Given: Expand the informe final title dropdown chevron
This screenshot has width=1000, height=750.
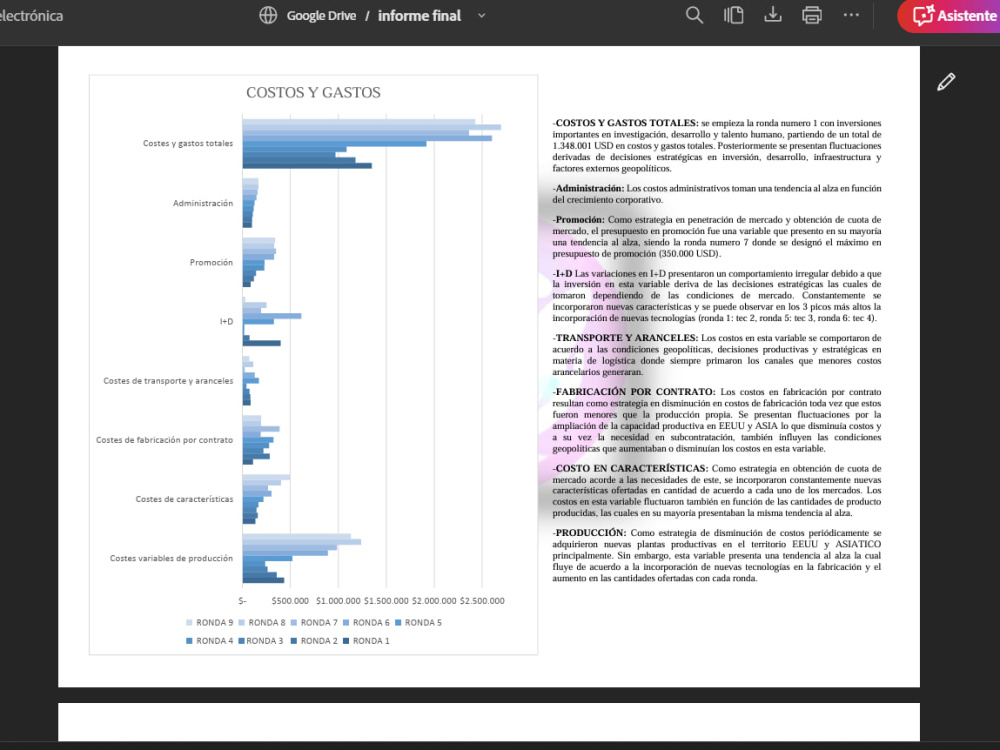Looking at the screenshot, I should [x=482, y=15].
